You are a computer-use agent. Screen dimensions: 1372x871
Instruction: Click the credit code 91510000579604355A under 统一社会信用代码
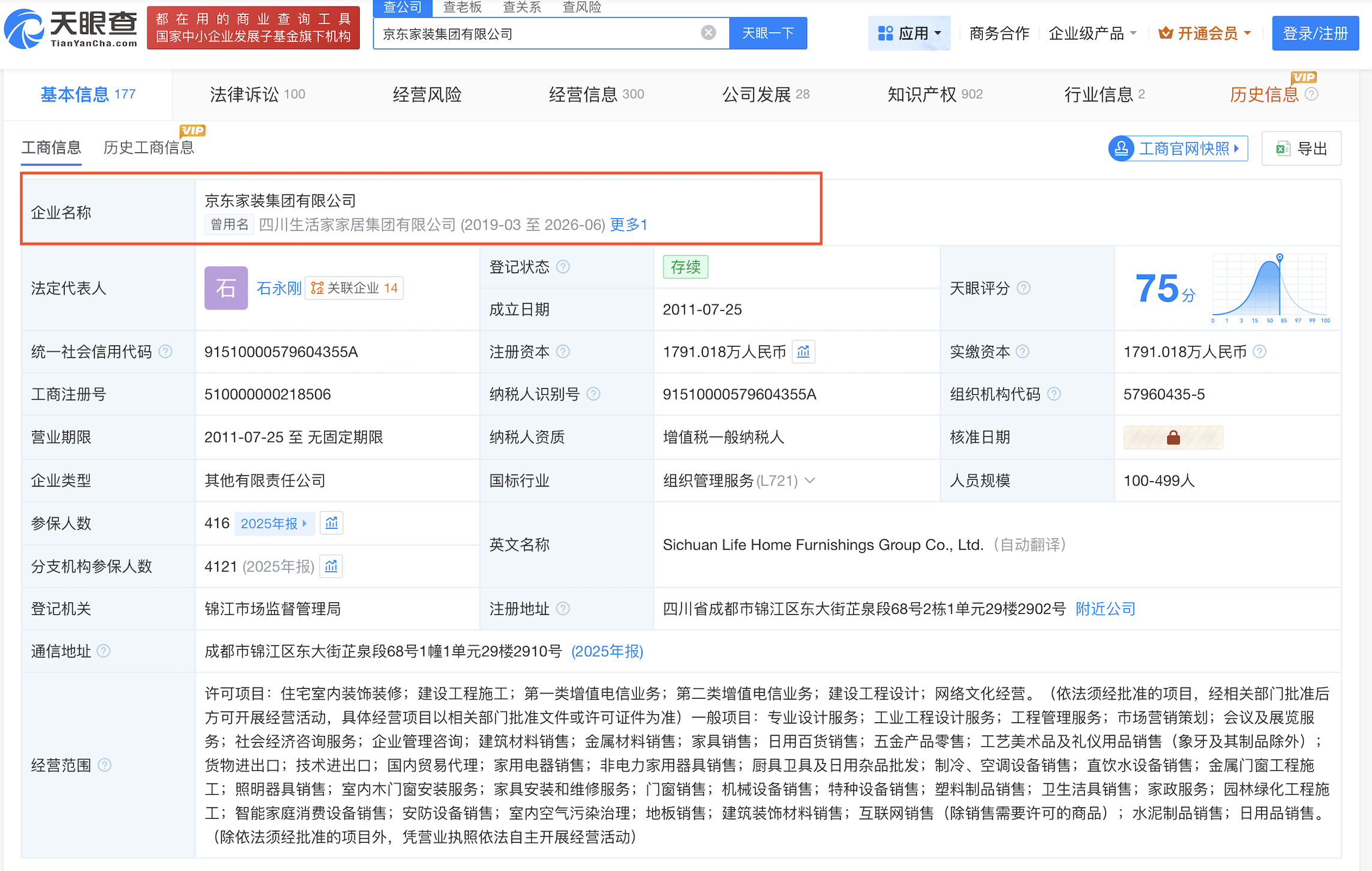tap(281, 352)
